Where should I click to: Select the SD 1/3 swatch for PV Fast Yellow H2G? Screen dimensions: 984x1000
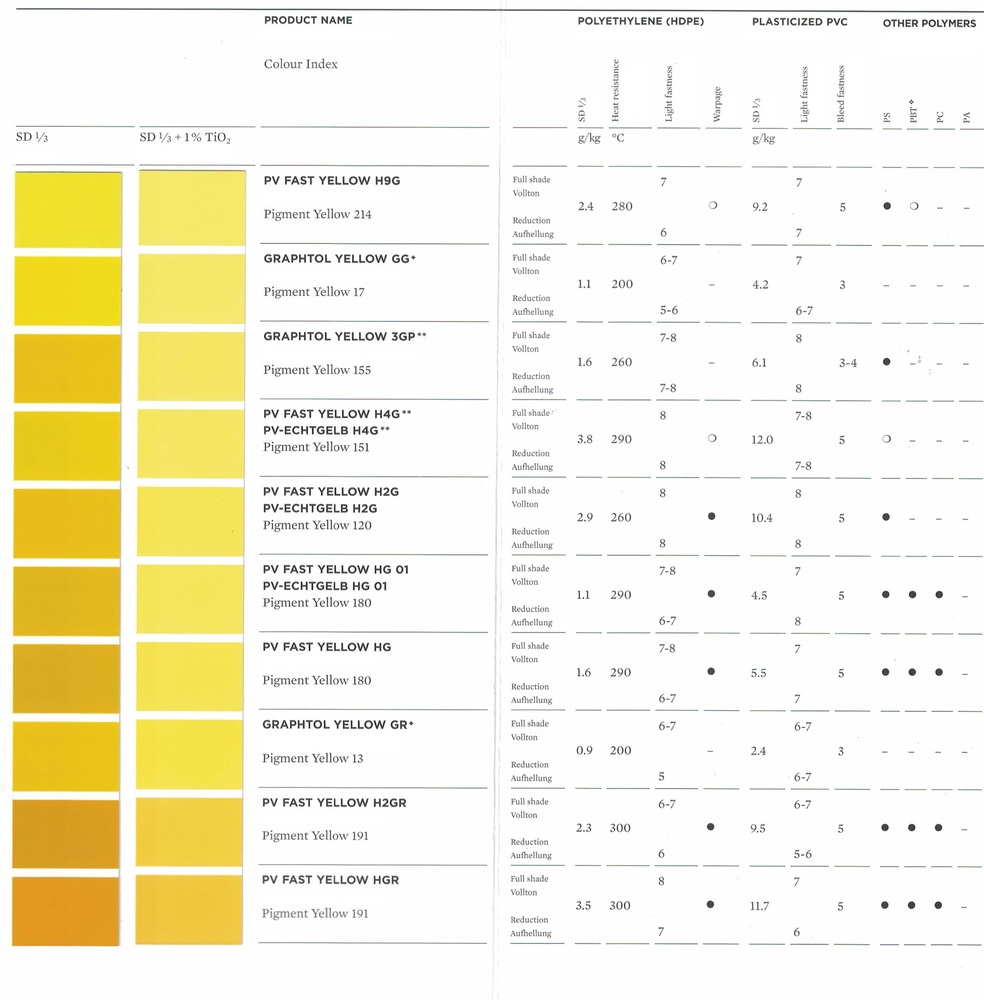coord(67,524)
